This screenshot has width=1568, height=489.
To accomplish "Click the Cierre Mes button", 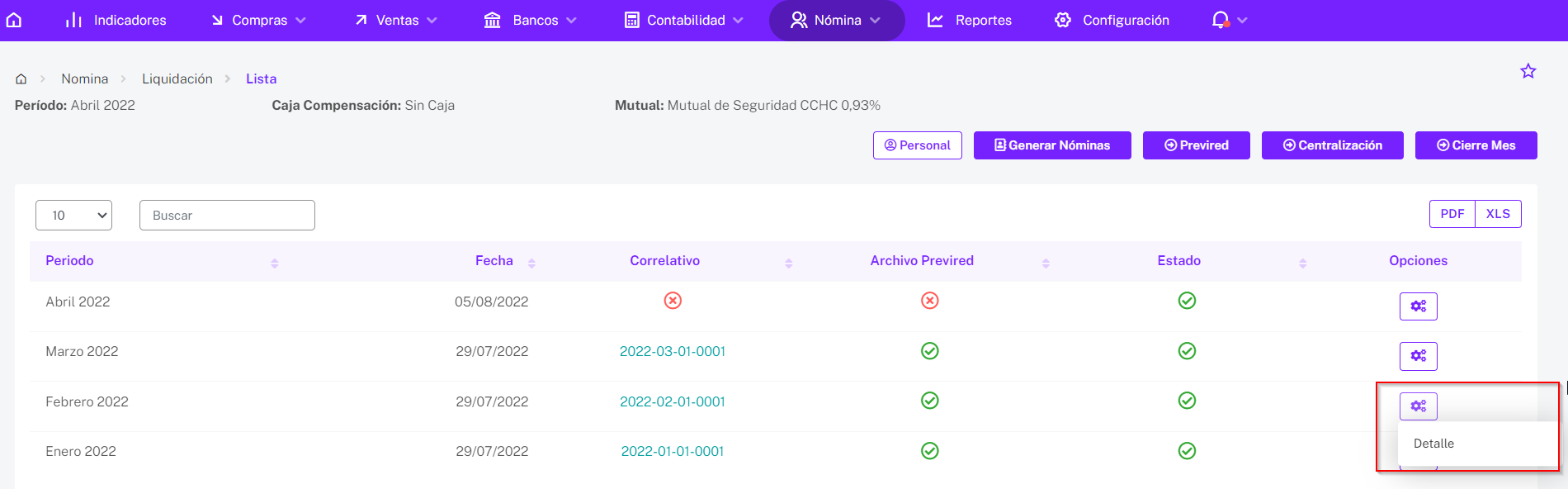I will click(1476, 145).
